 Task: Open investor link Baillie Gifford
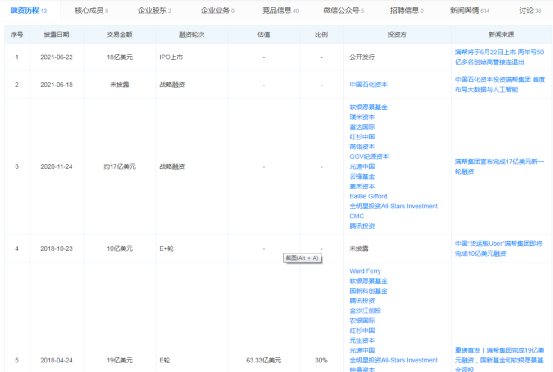(368, 196)
